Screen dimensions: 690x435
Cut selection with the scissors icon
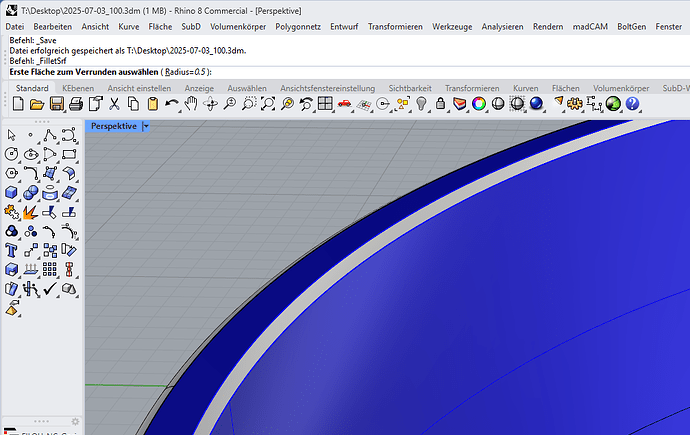click(x=114, y=104)
